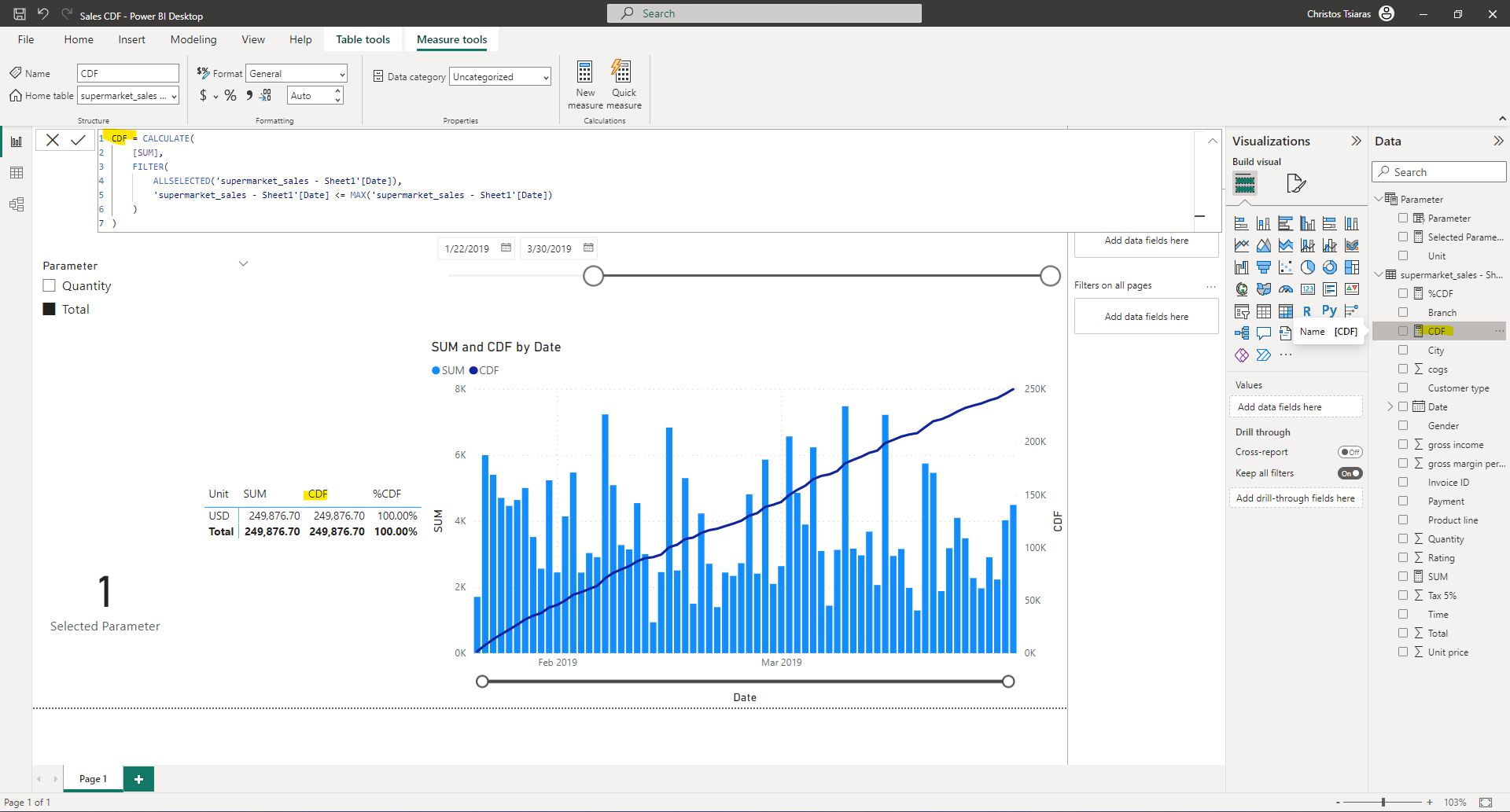Select the slicer visual
The height and width of the screenshot is (812, 1510).
[x=1243, y=311]
